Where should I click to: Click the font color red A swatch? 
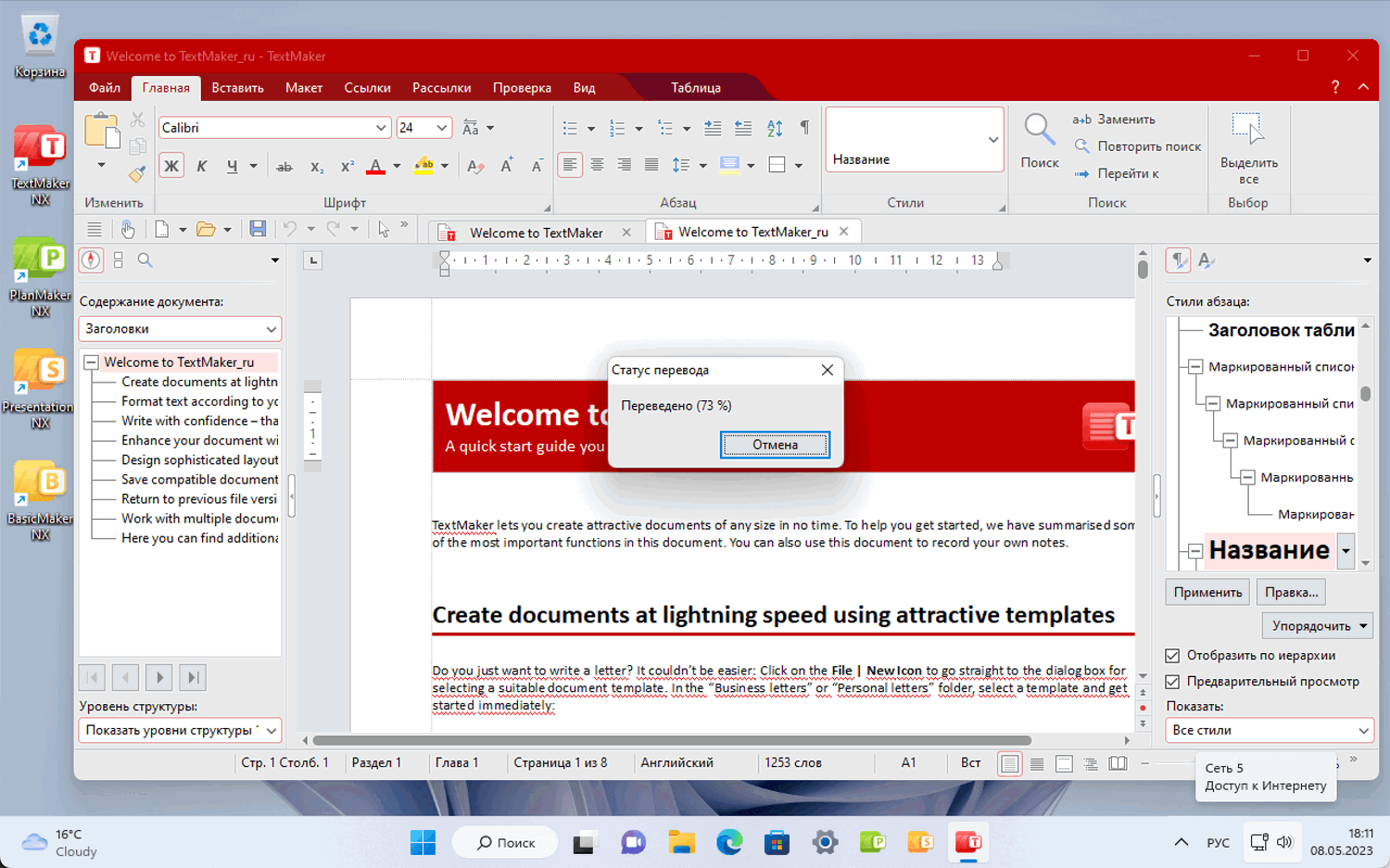pyautogui.click(x=375, y=167)
